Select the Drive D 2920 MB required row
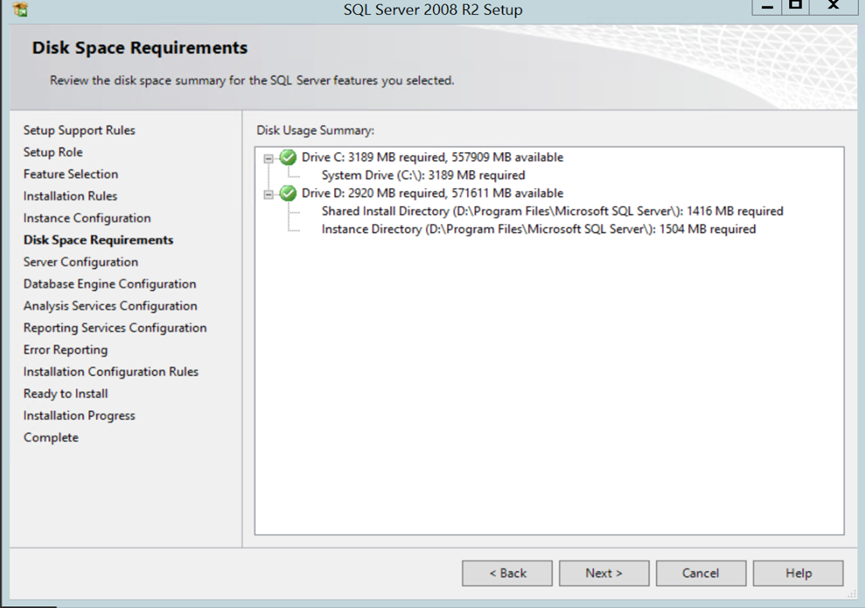865x608 pixels. (432, 193)
